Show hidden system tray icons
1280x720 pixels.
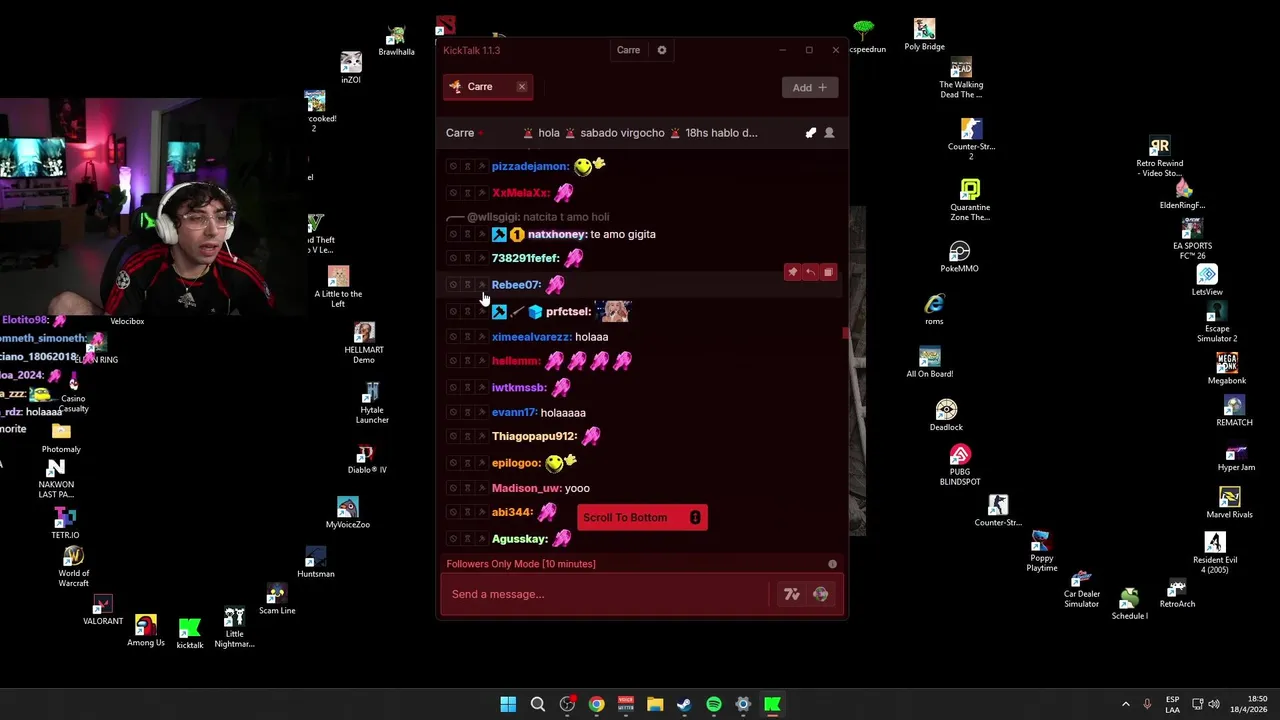coord(1125,704)
